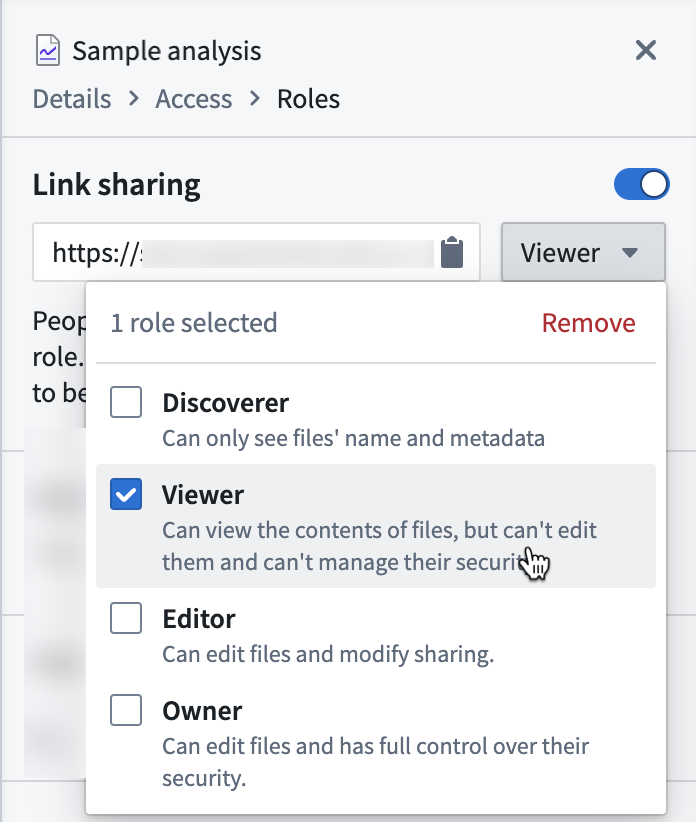
Task: Check the Discoverer role checkbox
Action: pyautogui.click(x=126, y=402)
